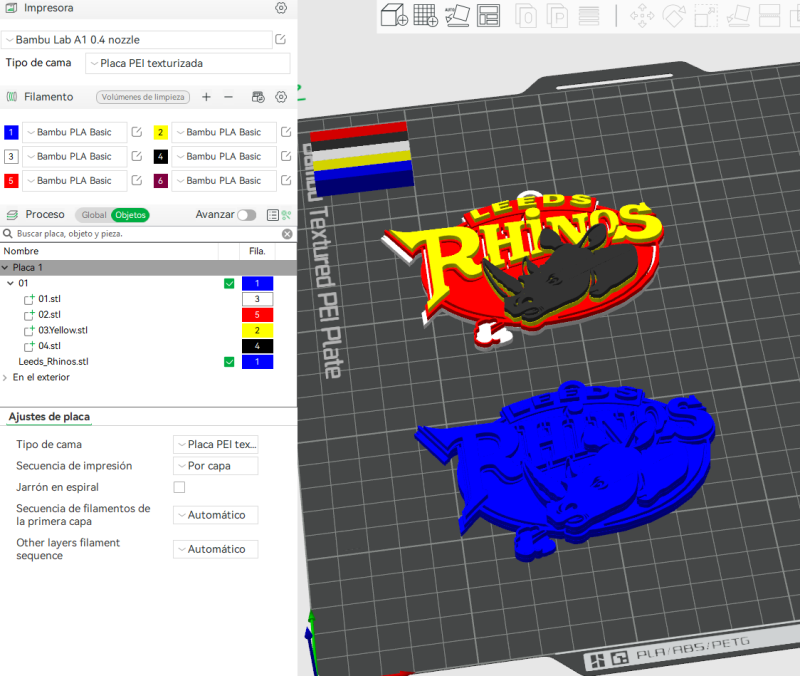
Task: Open Other layers filament sequence dropdown
Action: (215, 549)
